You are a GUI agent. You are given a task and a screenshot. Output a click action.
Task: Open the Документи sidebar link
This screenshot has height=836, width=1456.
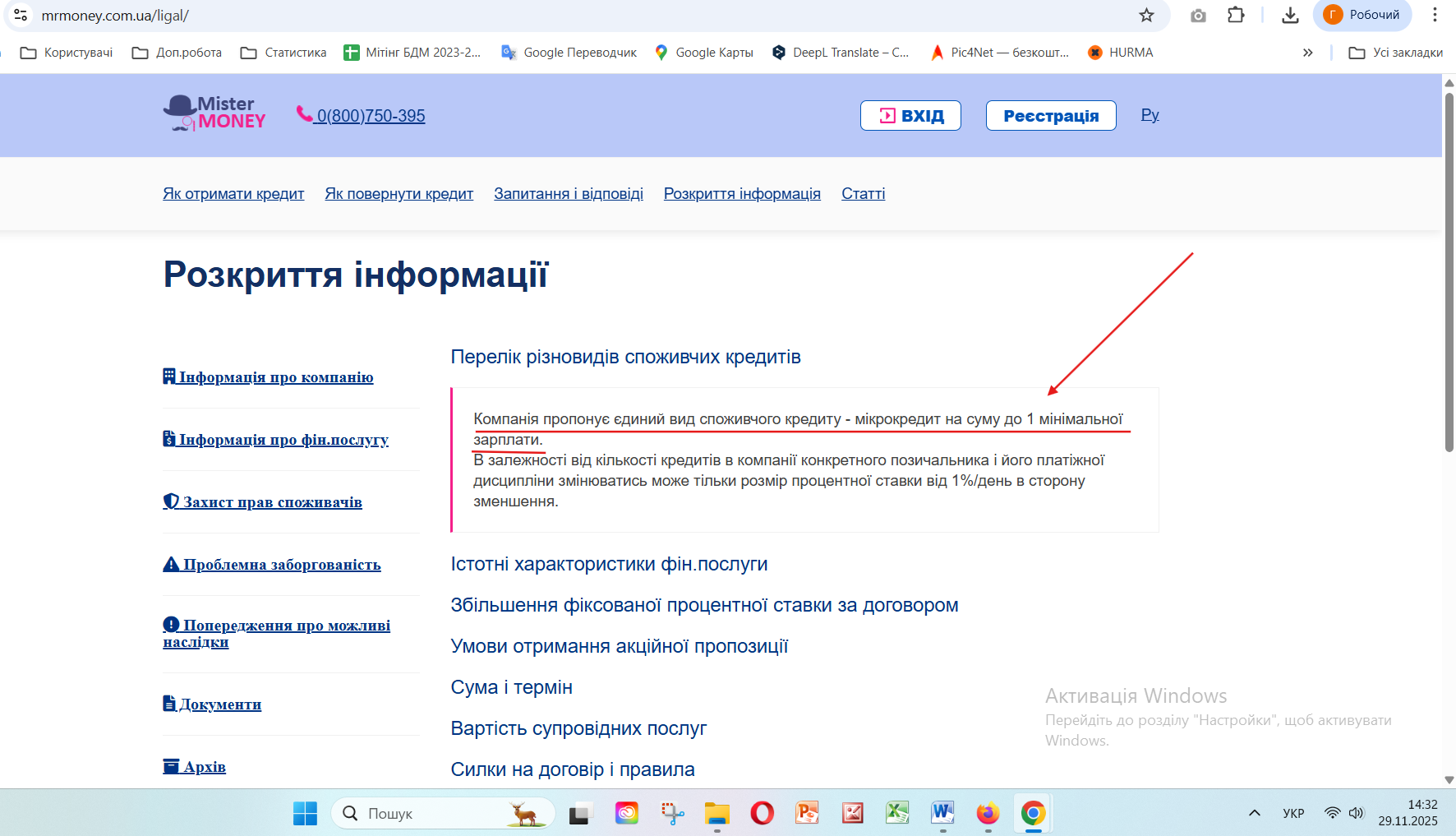pyautogui.click(x=212, y=704)
